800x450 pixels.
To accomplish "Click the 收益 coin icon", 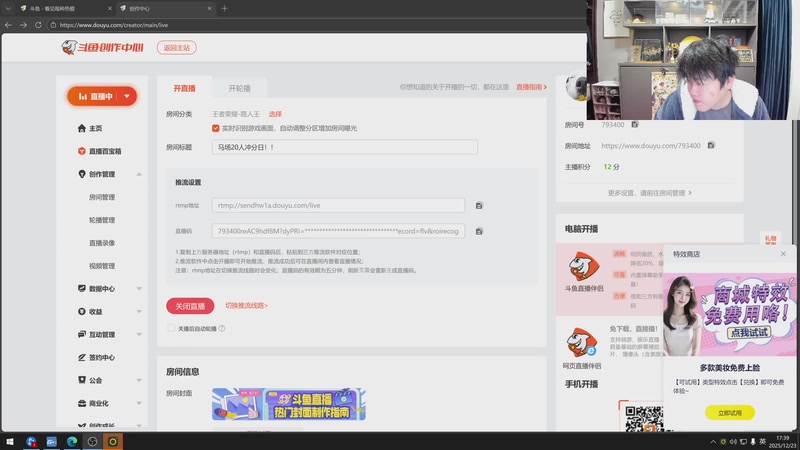I will [x=82, y=311].
